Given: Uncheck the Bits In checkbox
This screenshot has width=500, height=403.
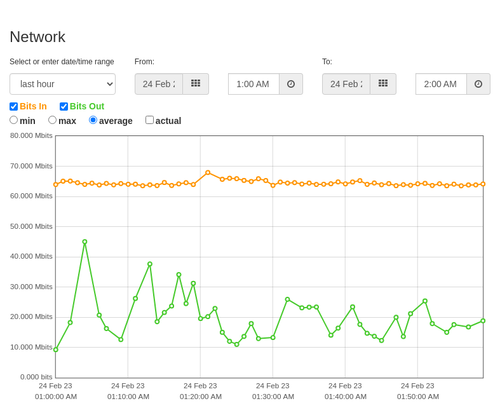Looking at the screenshot, I should (x=14, y=106).
